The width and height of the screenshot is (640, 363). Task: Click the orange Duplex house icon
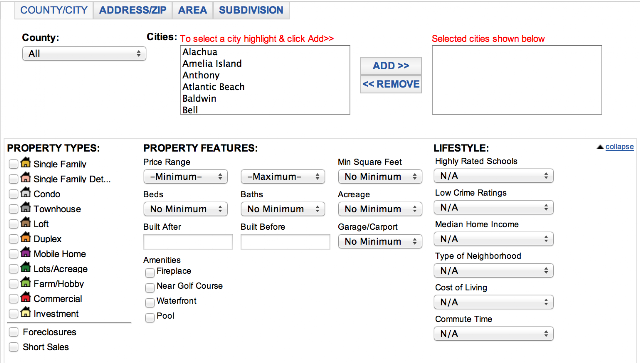26,237
